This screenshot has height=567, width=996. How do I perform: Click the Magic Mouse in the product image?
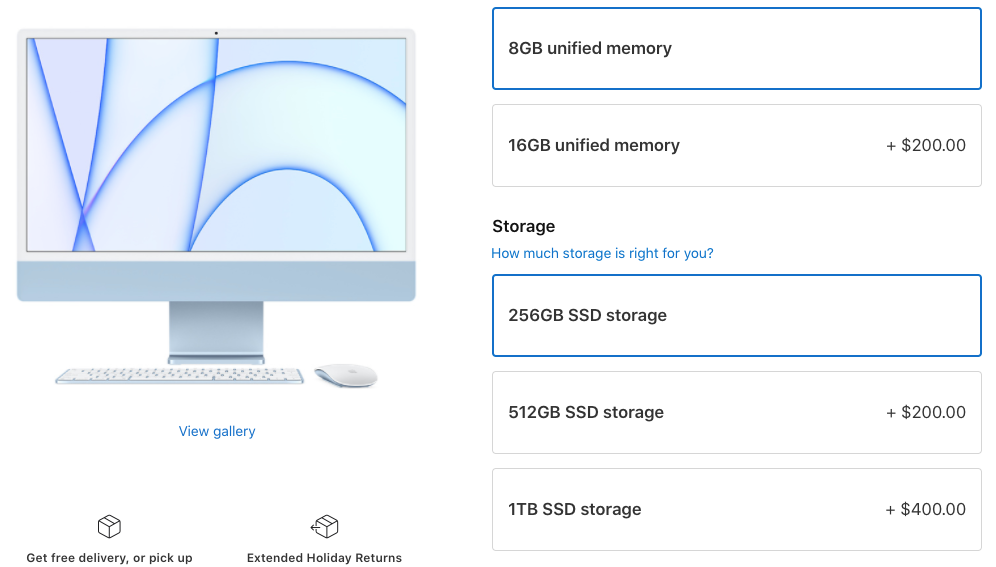(x=346, y=376)
